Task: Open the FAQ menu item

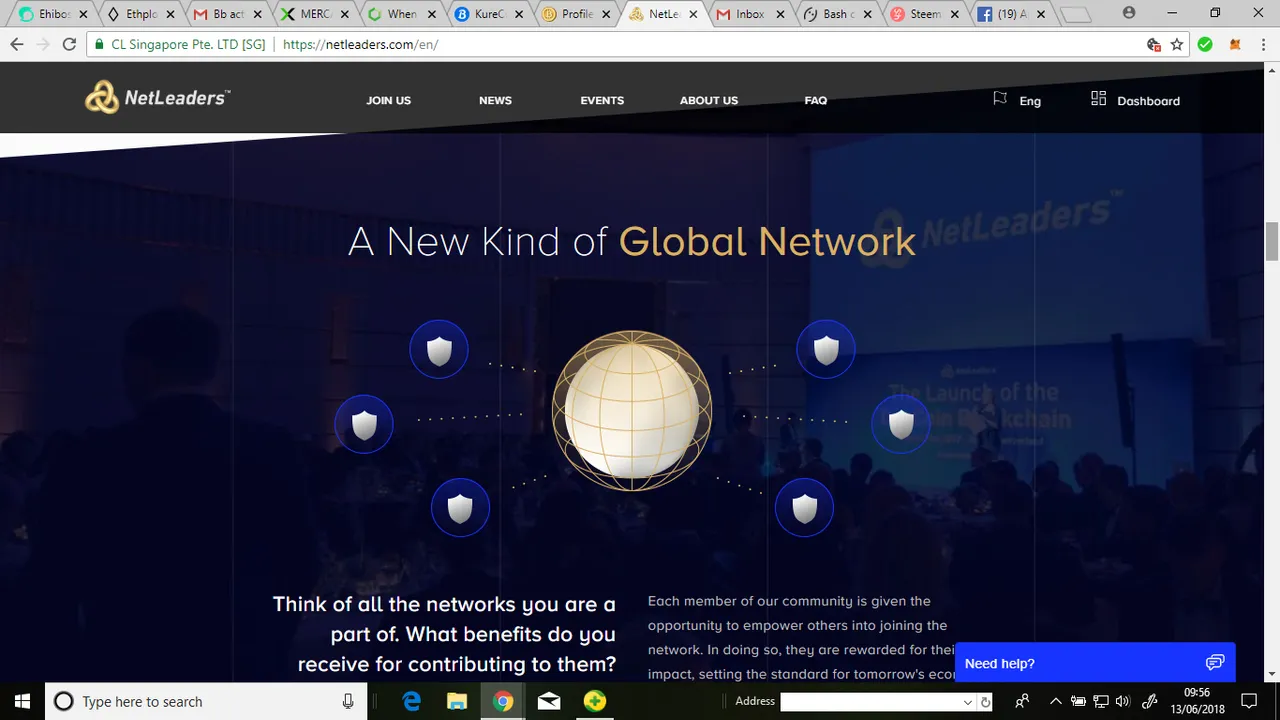Action: [x=816, y=100]
